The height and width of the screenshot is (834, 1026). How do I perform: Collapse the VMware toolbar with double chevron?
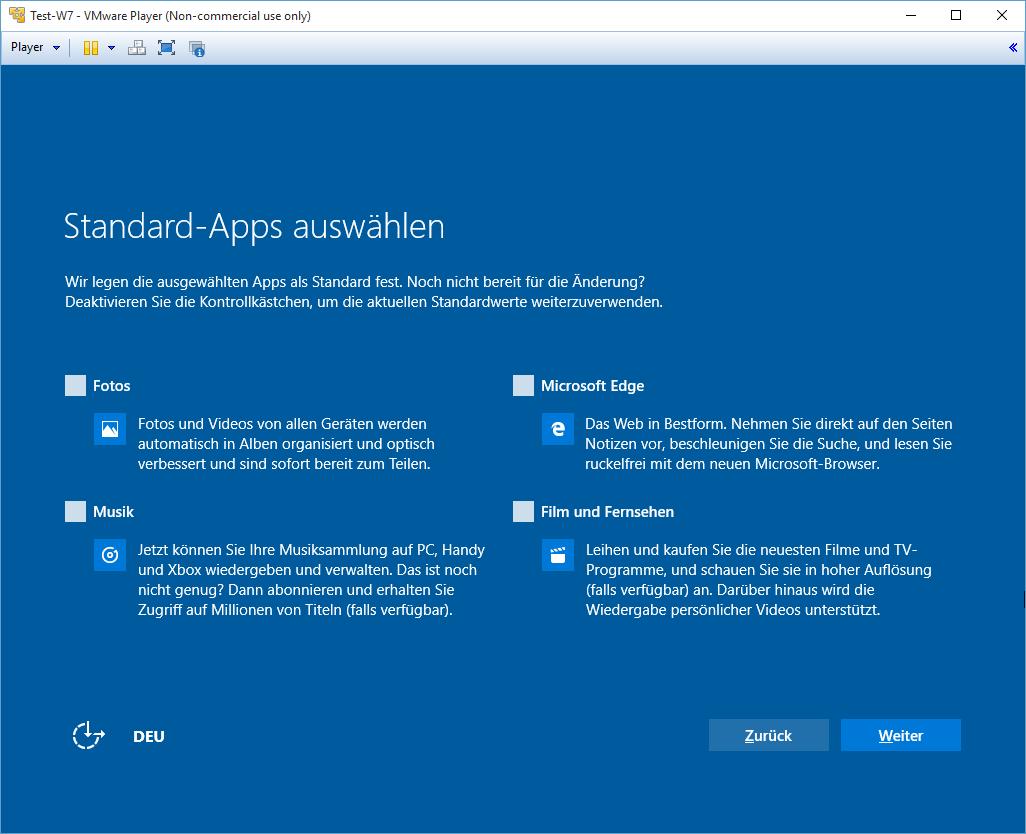[1013, 47]
